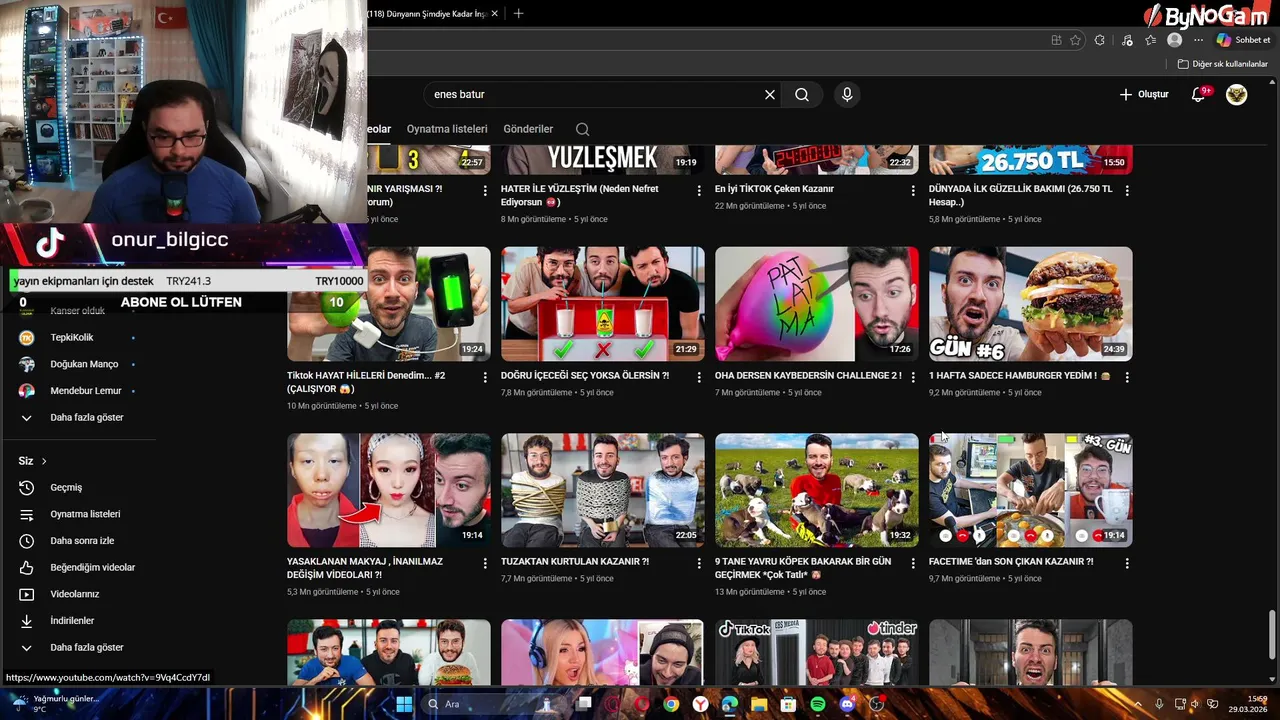Open more options for 9 TANE YAVRU KÖPEK video
Viewport: 1280px width, 720px height.
coord(913,563)
